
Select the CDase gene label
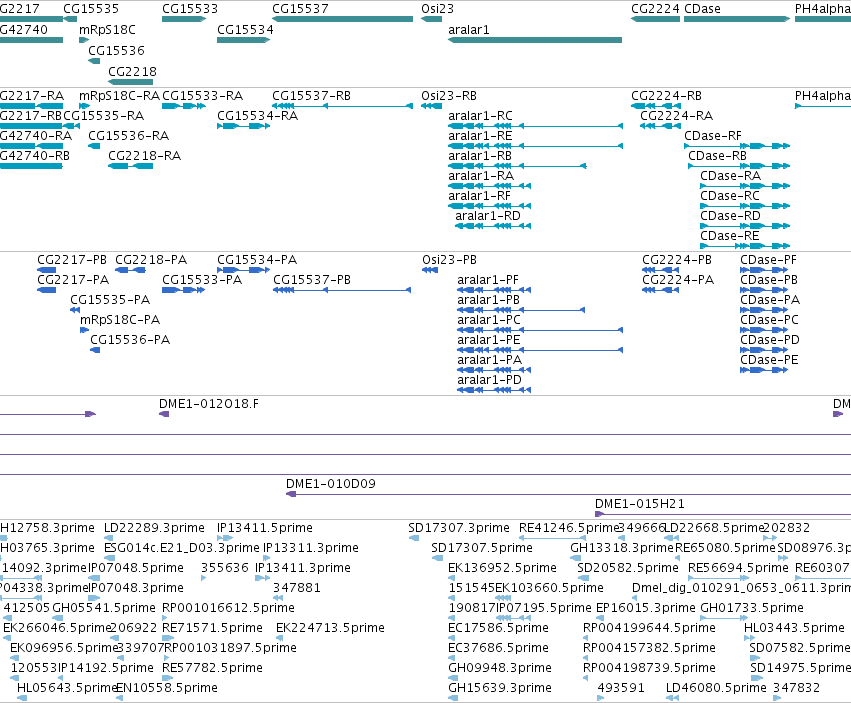pos(702,9)
